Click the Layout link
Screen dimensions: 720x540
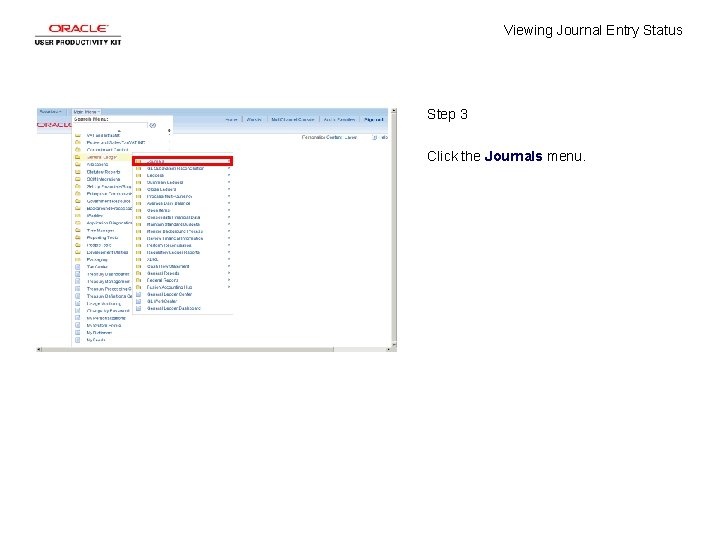point(351,137)
